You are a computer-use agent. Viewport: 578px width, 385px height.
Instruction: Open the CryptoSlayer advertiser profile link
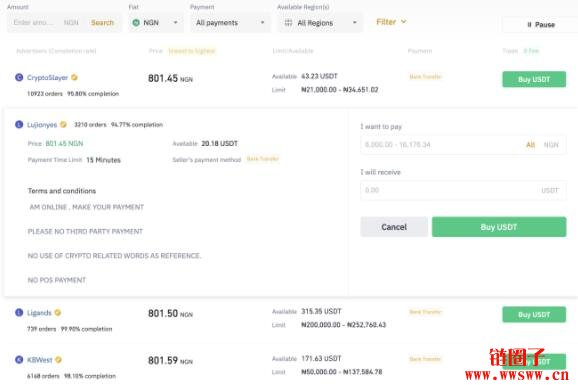click(x=48, y=77)
